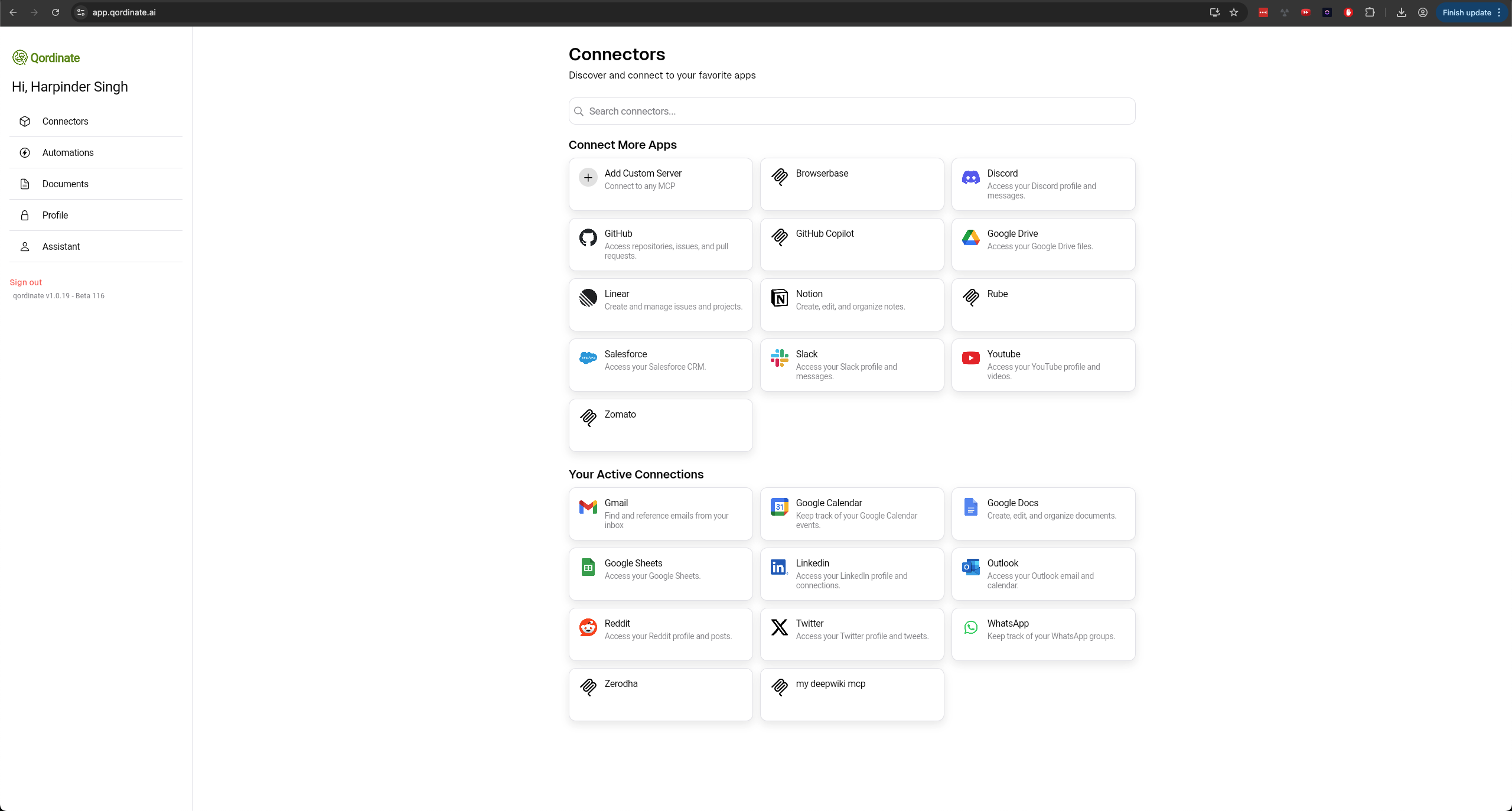Click the Reddit mascot icon

pyautogui.click(x=588, y=627)
